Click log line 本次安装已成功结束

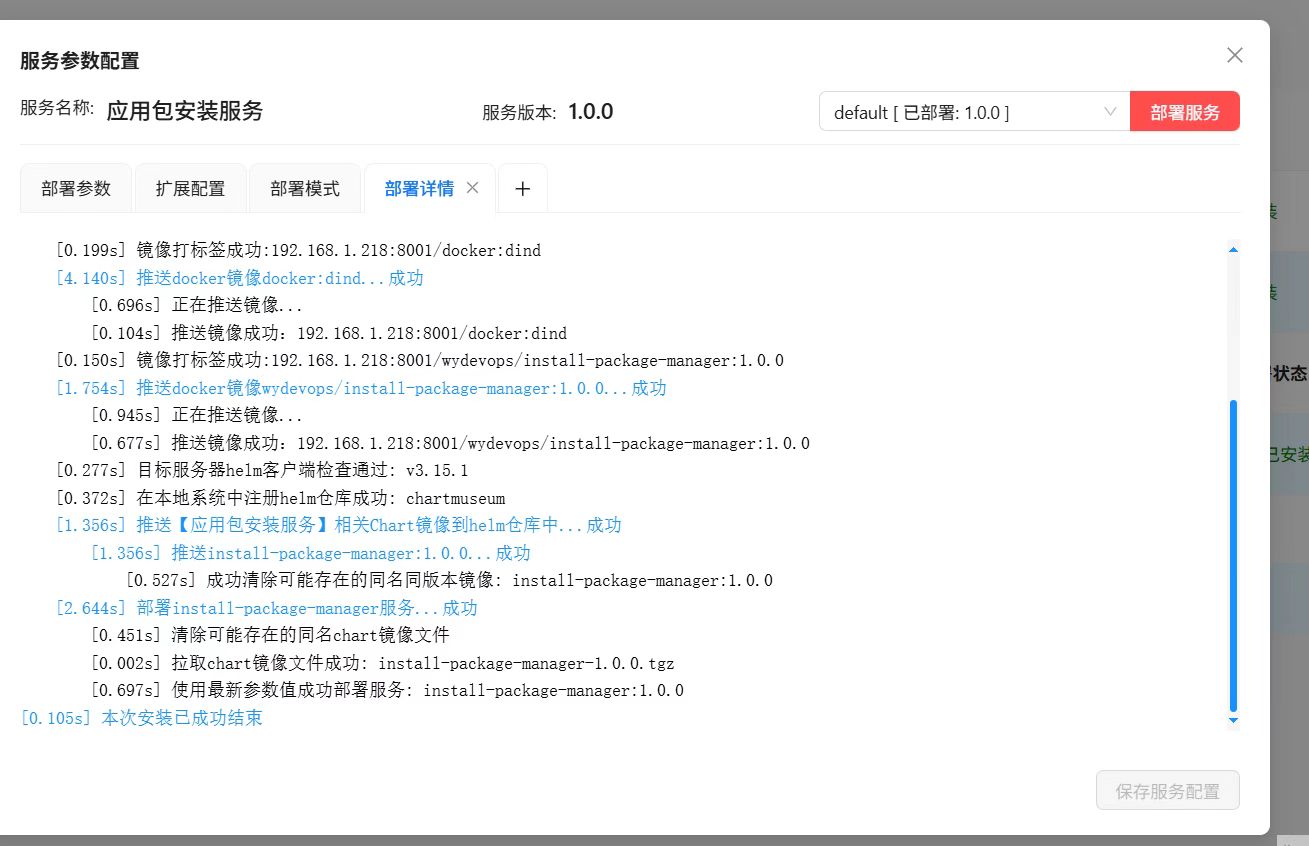pyautogui.click(x=141, y=718)
